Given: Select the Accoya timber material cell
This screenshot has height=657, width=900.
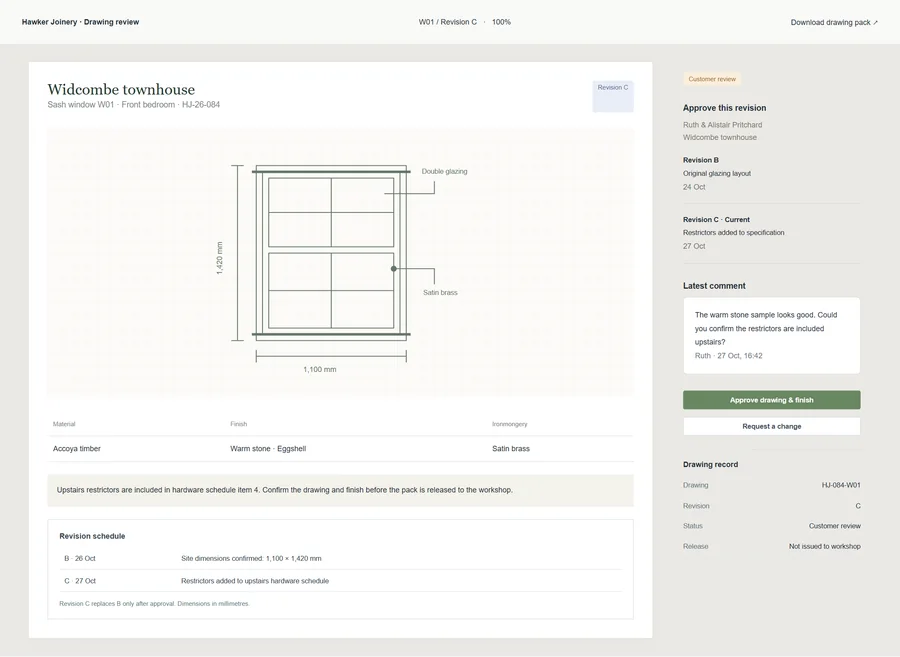Looking at the screenshot, I should [x=77, y=449].
